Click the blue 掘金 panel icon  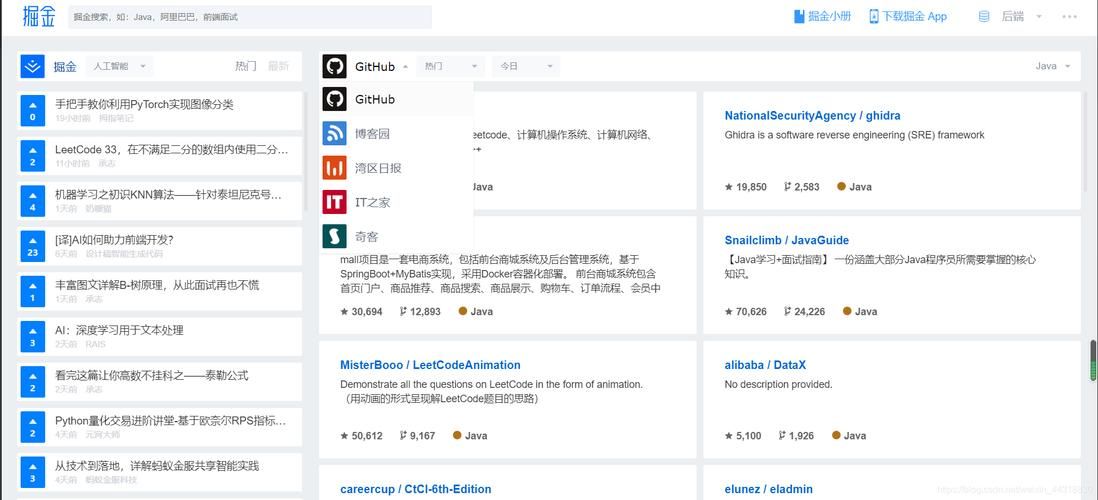(32, 67)
